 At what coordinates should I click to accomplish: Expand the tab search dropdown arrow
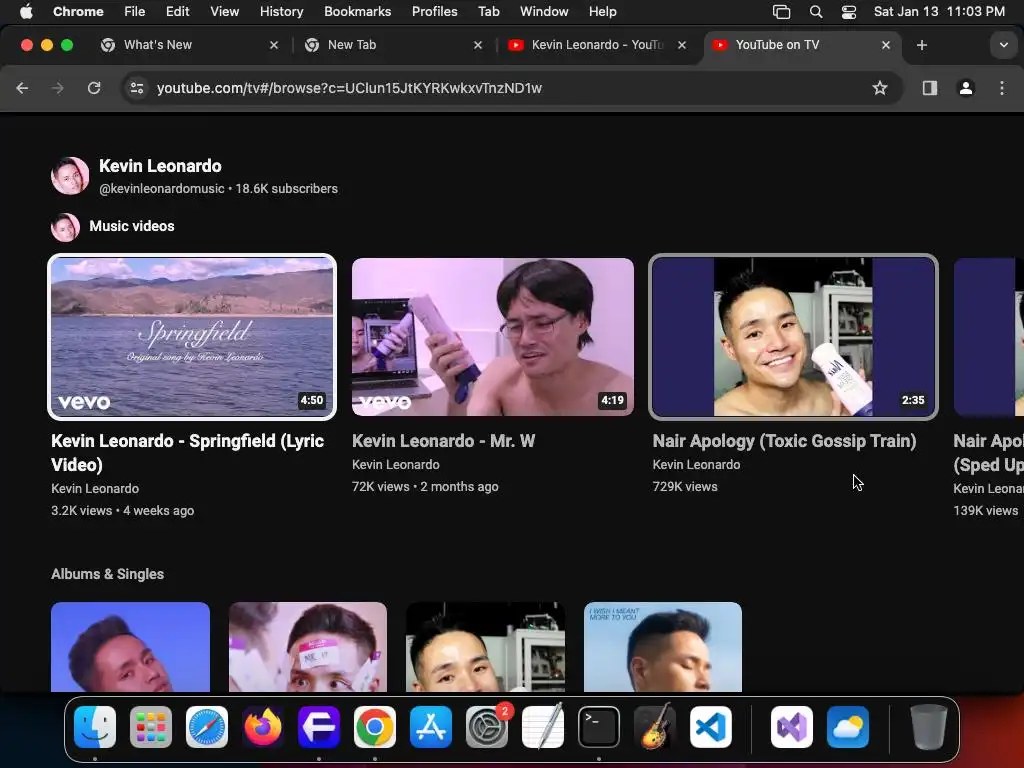1004,45
